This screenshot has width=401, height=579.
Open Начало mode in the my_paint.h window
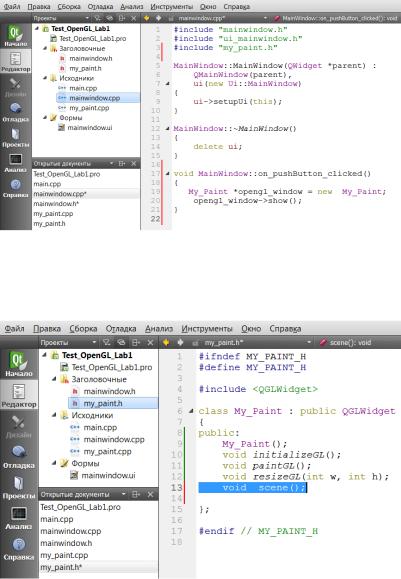[x=18, y=364]
